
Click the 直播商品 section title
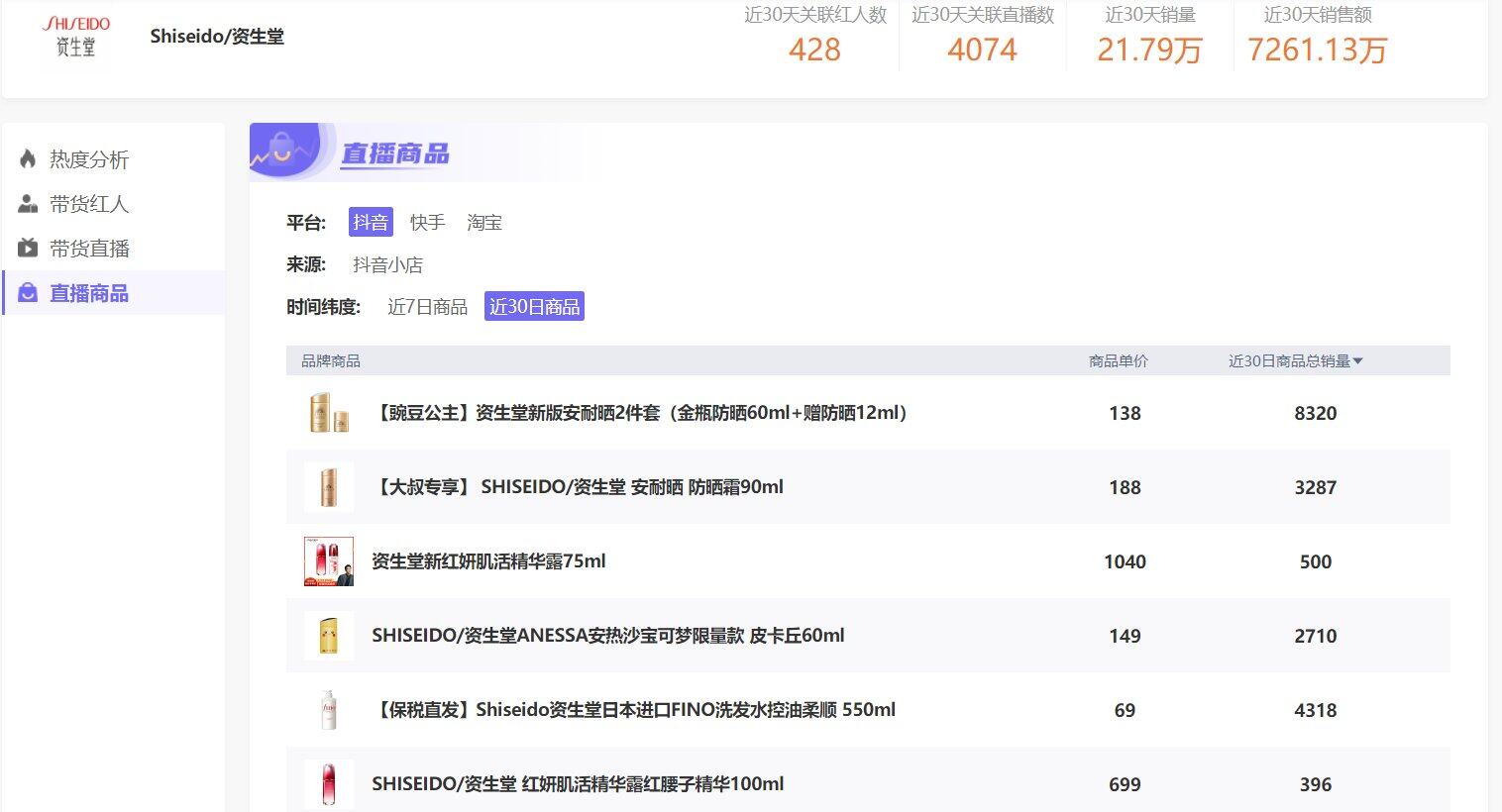click(x=395, y=153)
